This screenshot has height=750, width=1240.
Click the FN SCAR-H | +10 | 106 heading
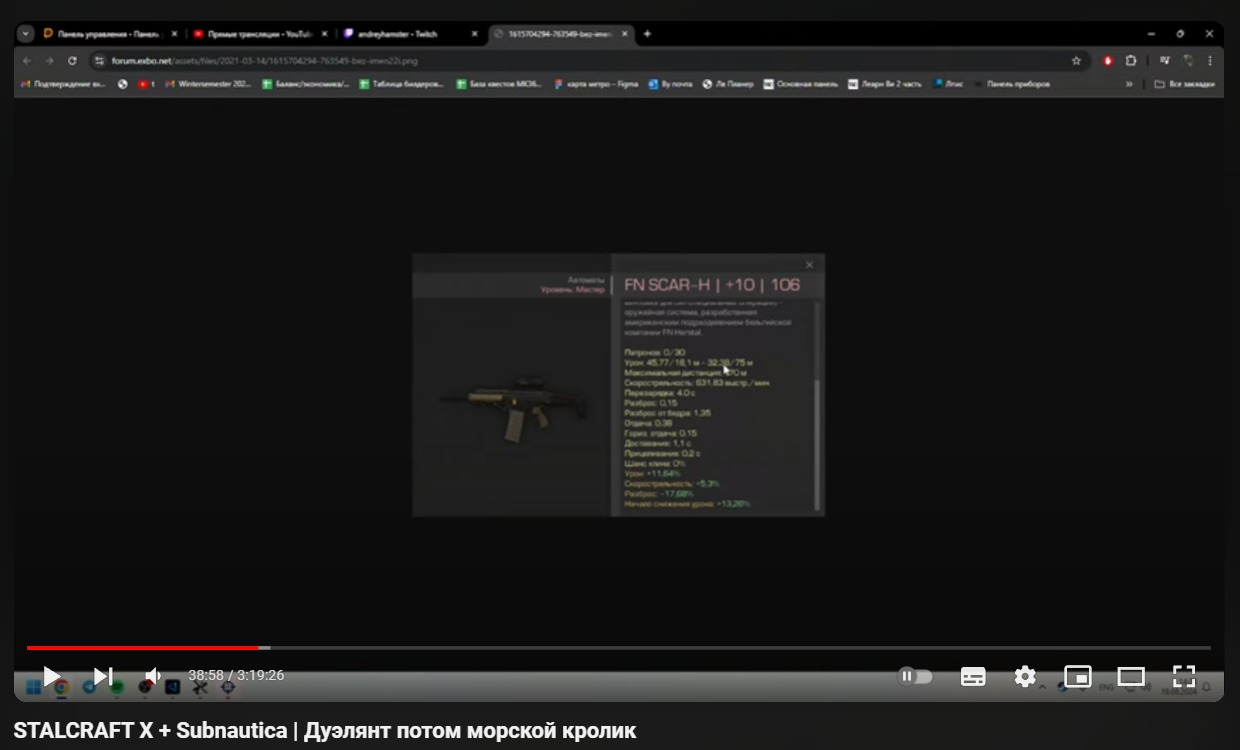712,285
